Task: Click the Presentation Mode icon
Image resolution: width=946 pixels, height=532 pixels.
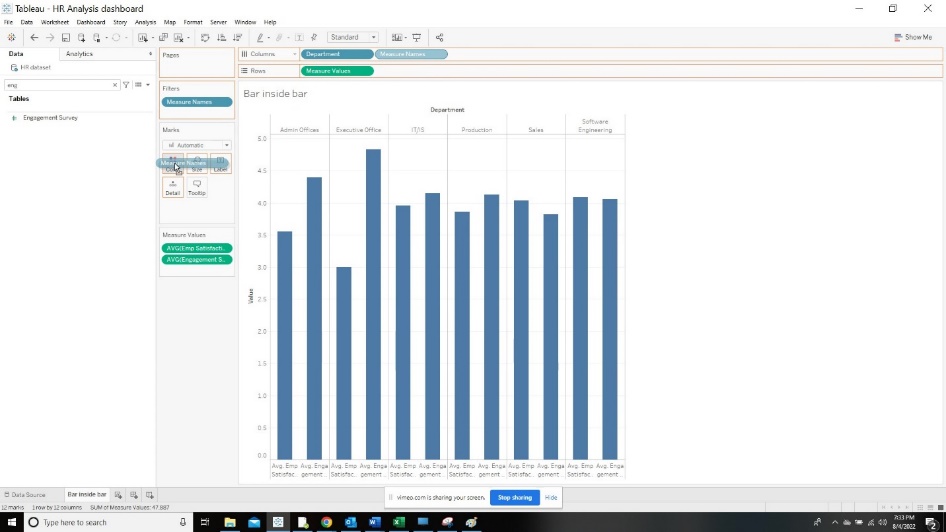Action: pyautogui.click(x=416, y=37)
